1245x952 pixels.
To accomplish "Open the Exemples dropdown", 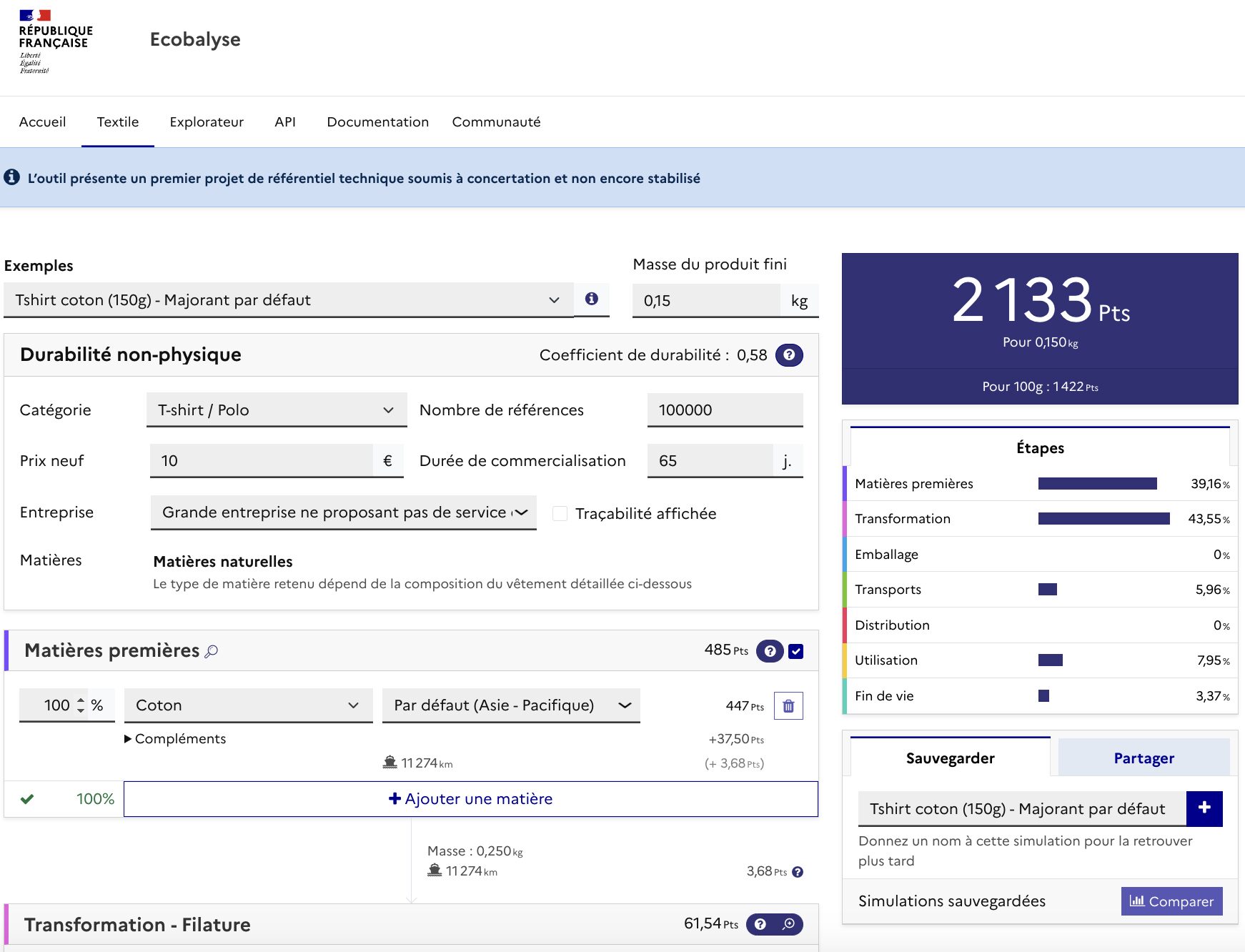I will point(289,300).
